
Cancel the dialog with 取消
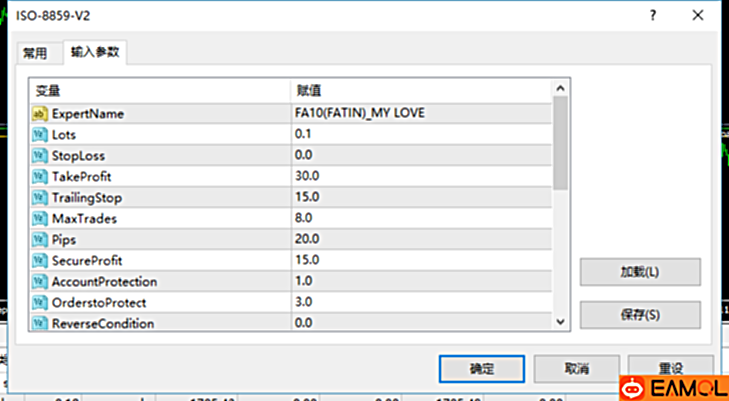tap(576, 367)
